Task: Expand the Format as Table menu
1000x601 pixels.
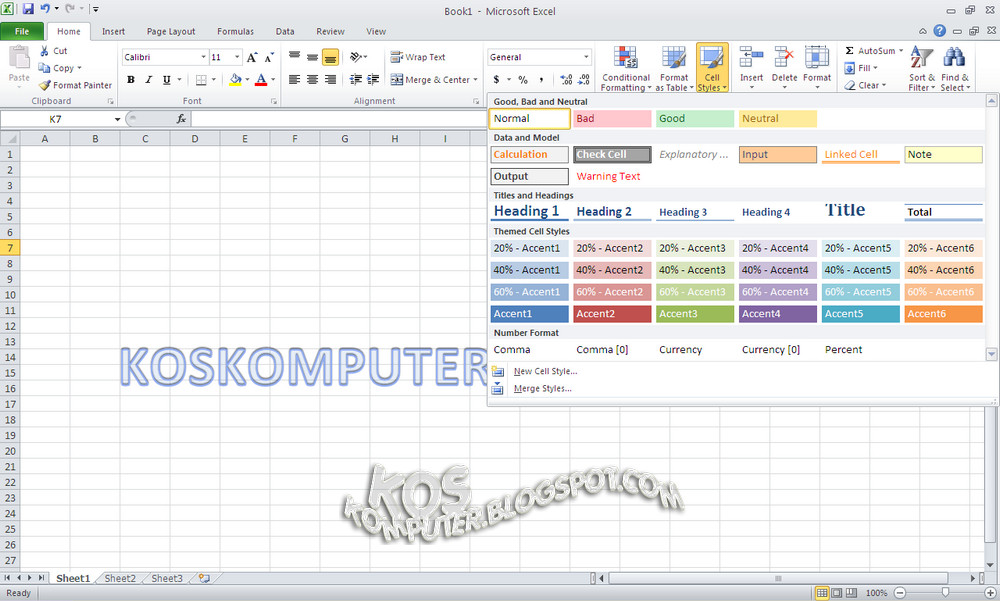Action: click(x=674, y=69)
